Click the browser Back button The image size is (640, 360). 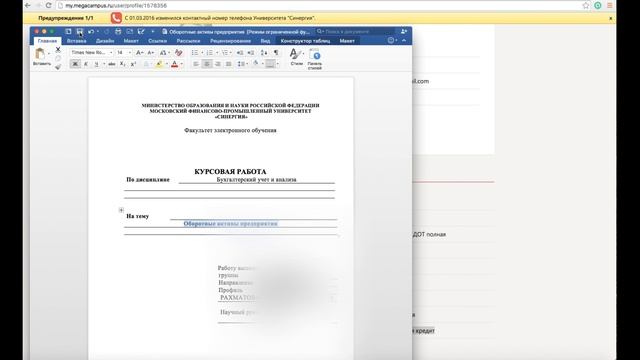click(x=27, y=5)
